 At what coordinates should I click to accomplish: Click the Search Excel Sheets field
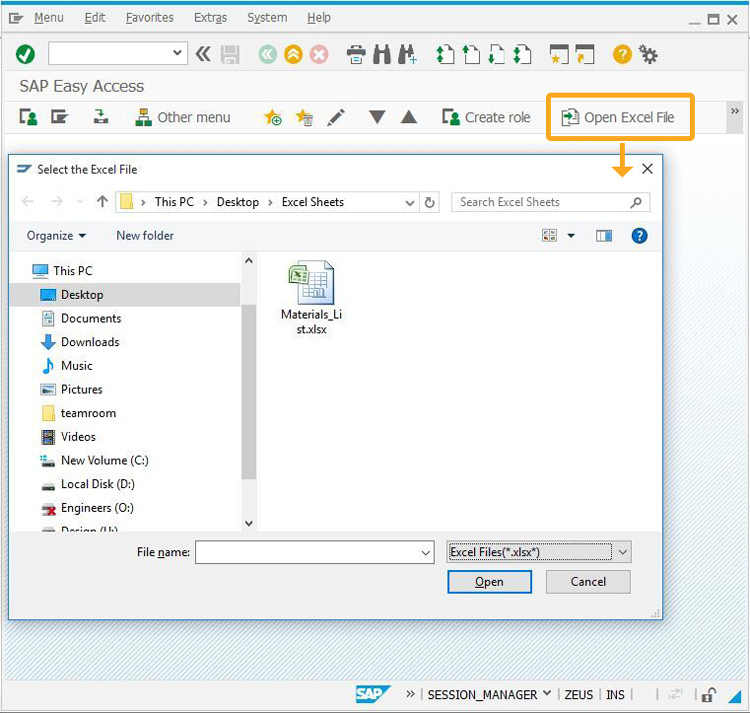tap(550, 202)
